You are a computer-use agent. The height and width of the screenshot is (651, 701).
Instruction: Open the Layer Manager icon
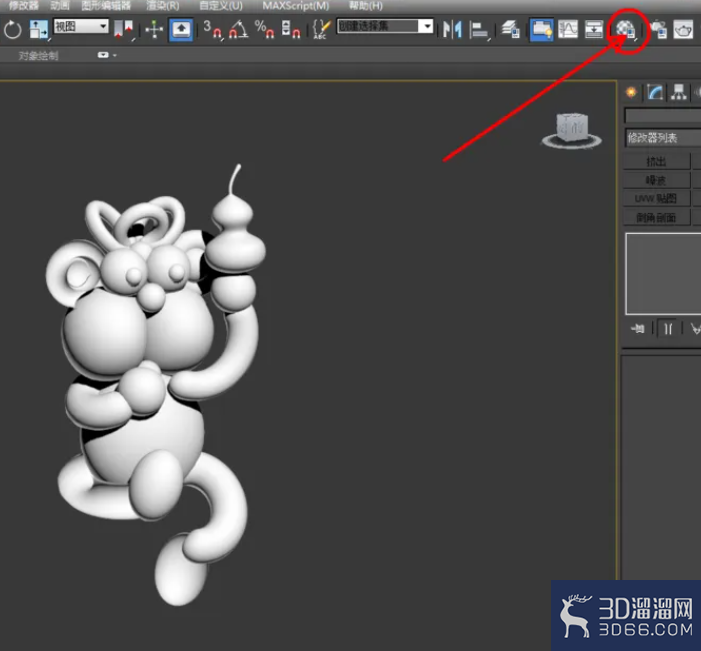coord(510,30)
